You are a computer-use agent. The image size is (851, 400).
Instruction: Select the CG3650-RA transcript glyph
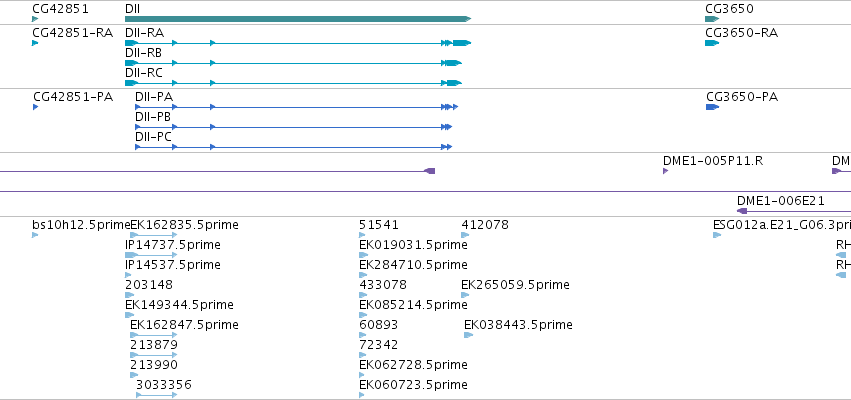click(712, 43)
